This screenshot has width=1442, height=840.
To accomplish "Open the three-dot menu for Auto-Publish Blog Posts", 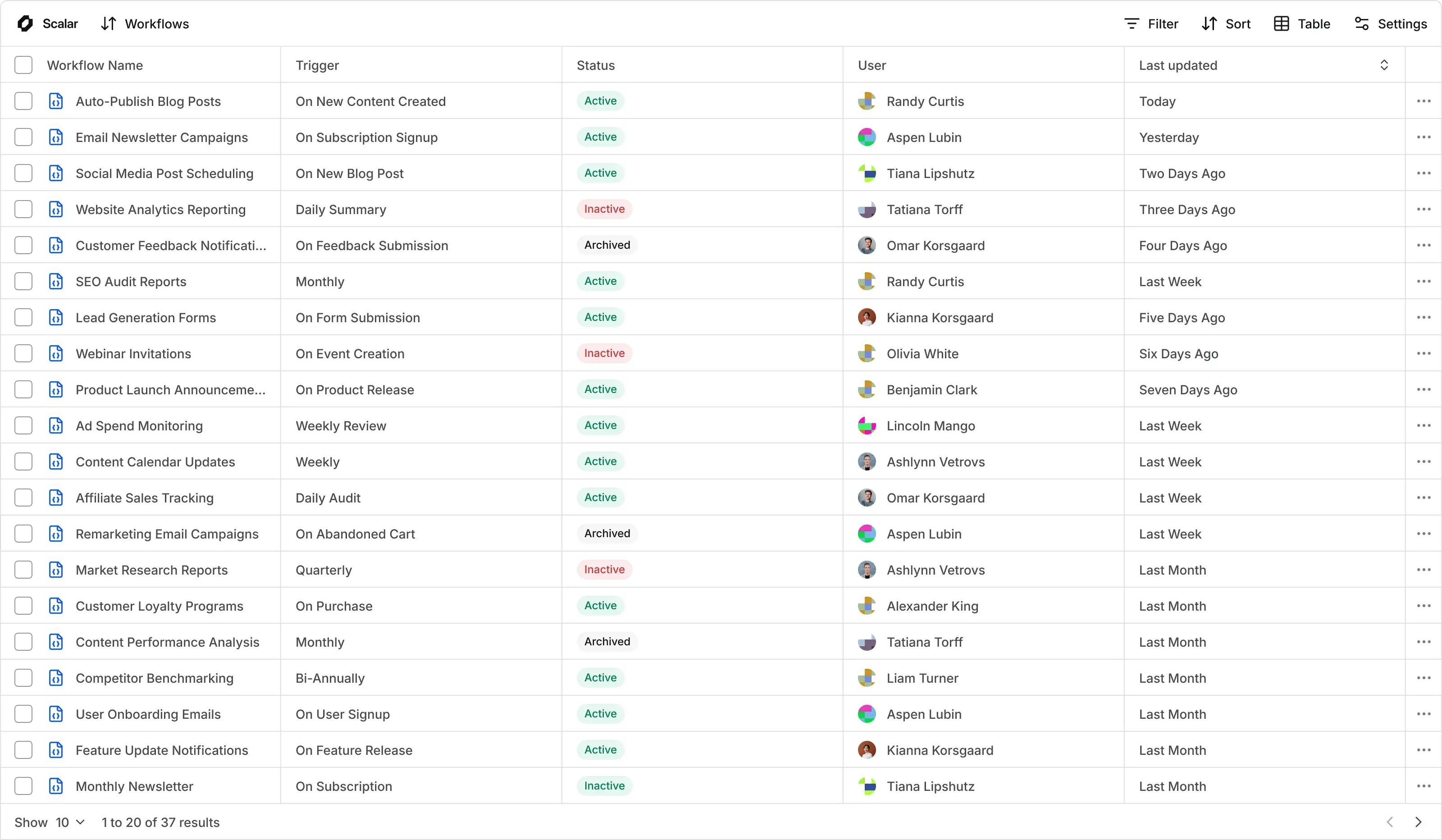I will [x=1424, y=101].
